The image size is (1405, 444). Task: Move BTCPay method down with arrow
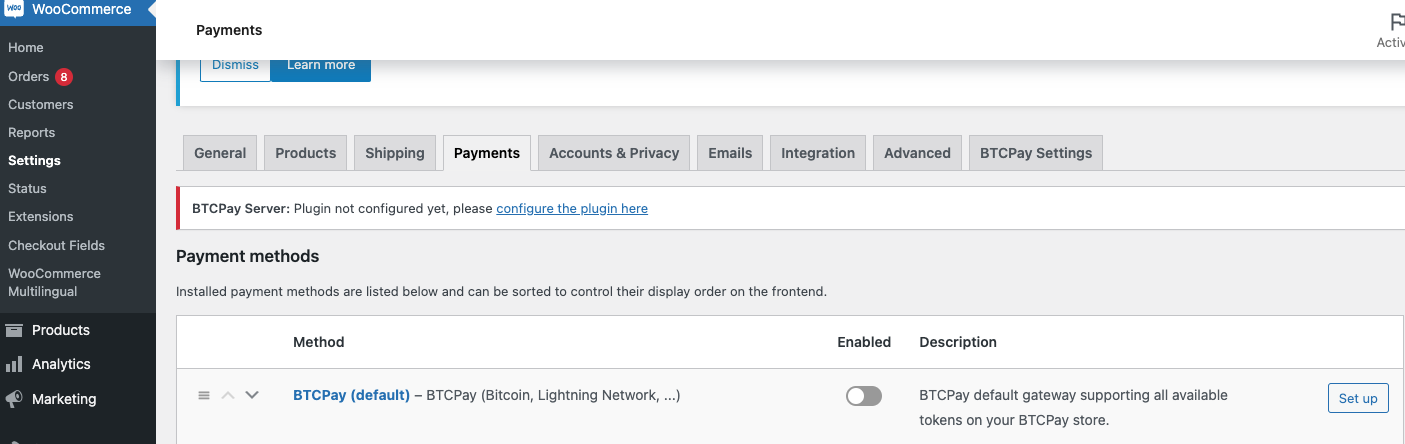coord(252,395)
